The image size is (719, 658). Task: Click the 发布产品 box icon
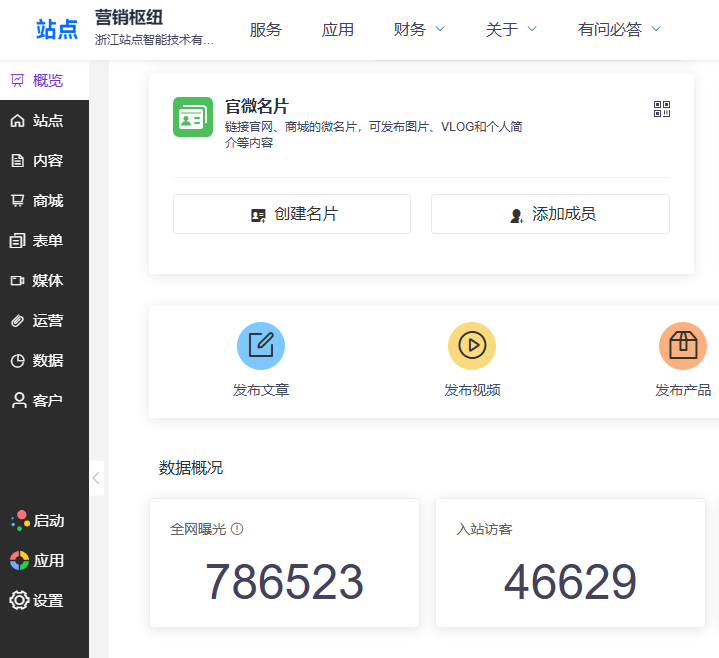point(683,346)
